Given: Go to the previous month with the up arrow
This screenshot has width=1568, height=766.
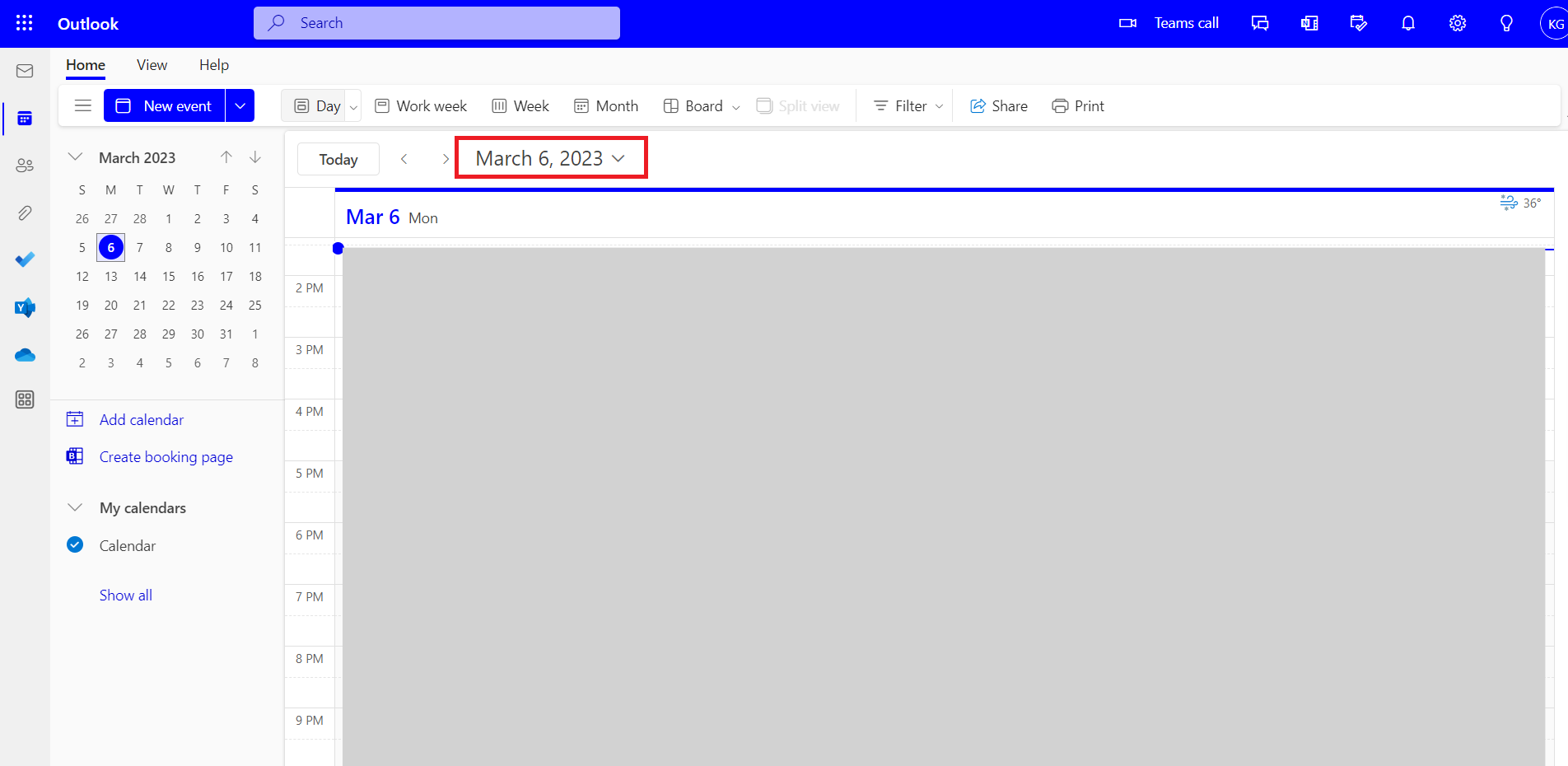Looking at the screenshot, I should [226, 157].
